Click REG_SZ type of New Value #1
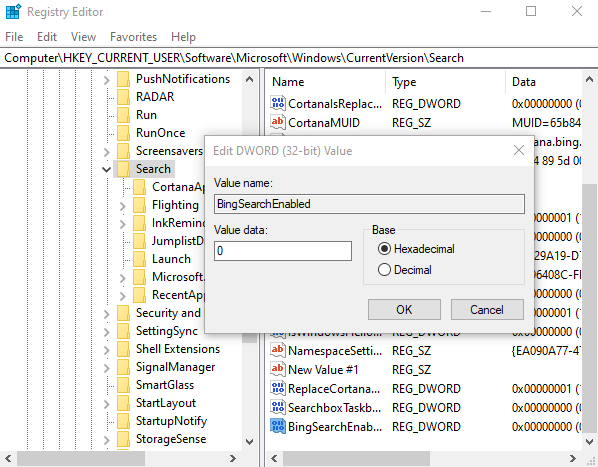The image size is (598, 467). click(412, 370)
